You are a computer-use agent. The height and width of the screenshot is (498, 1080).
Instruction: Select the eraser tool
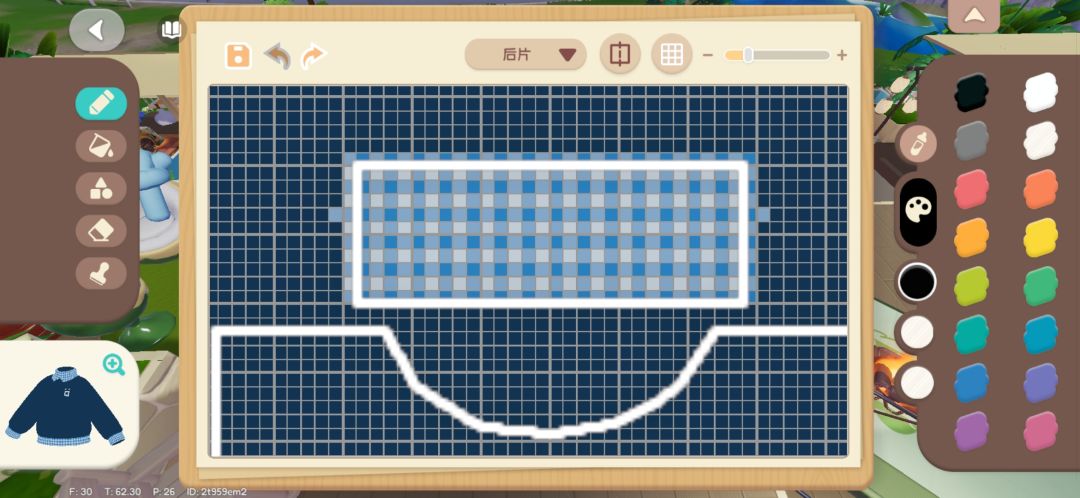(x=101, y=231)
